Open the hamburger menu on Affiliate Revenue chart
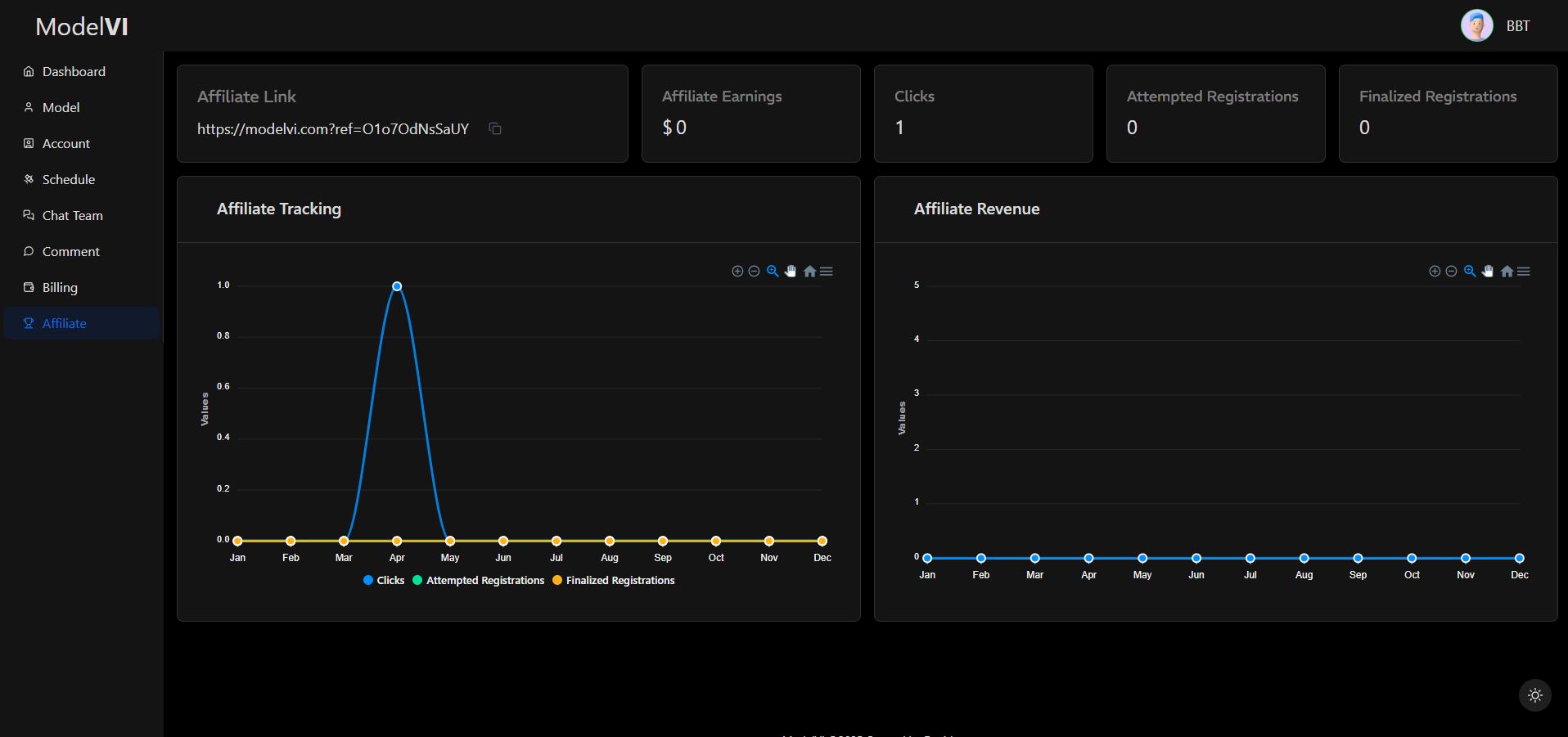 [1524, 272]
